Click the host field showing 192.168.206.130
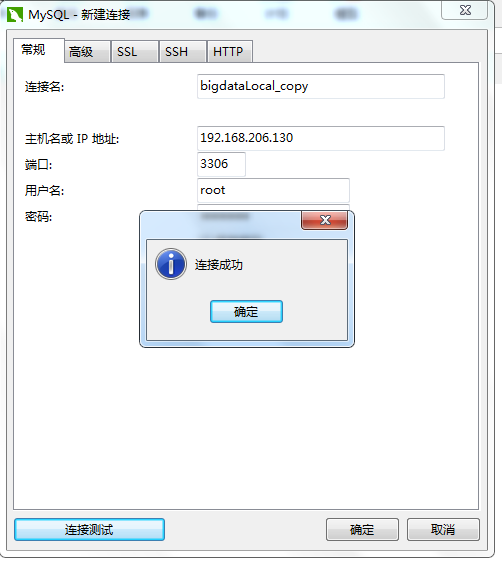 321,138
